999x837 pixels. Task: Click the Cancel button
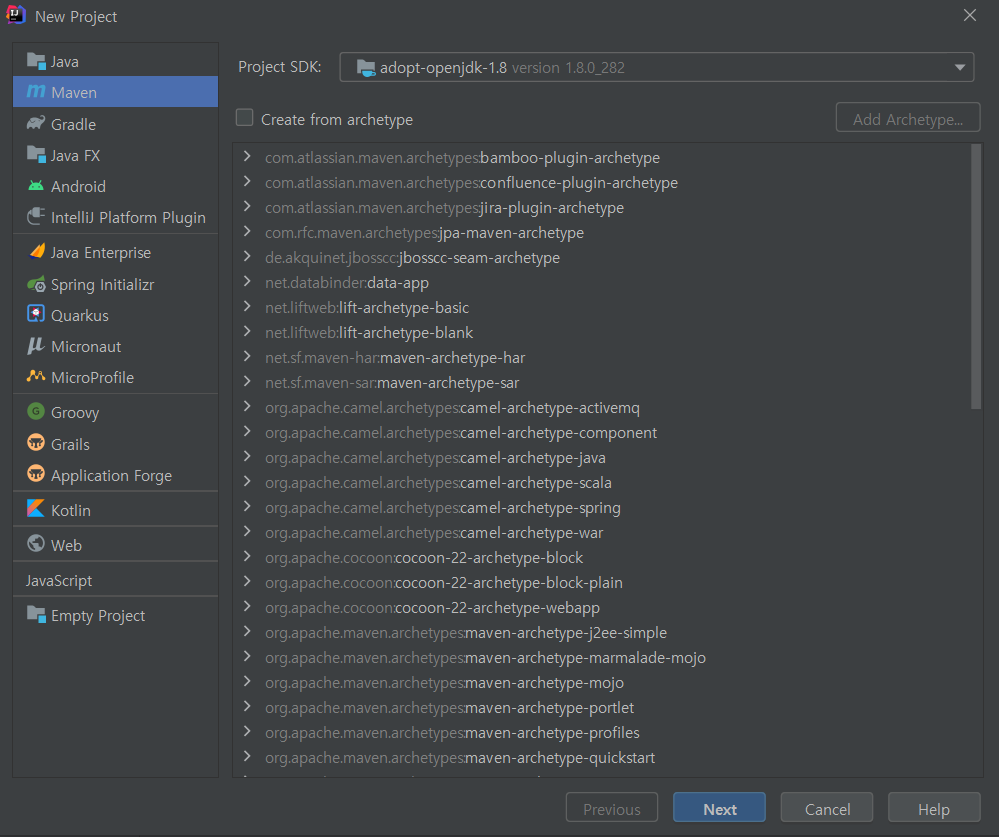pyautogui.click(x=827, y=808)
